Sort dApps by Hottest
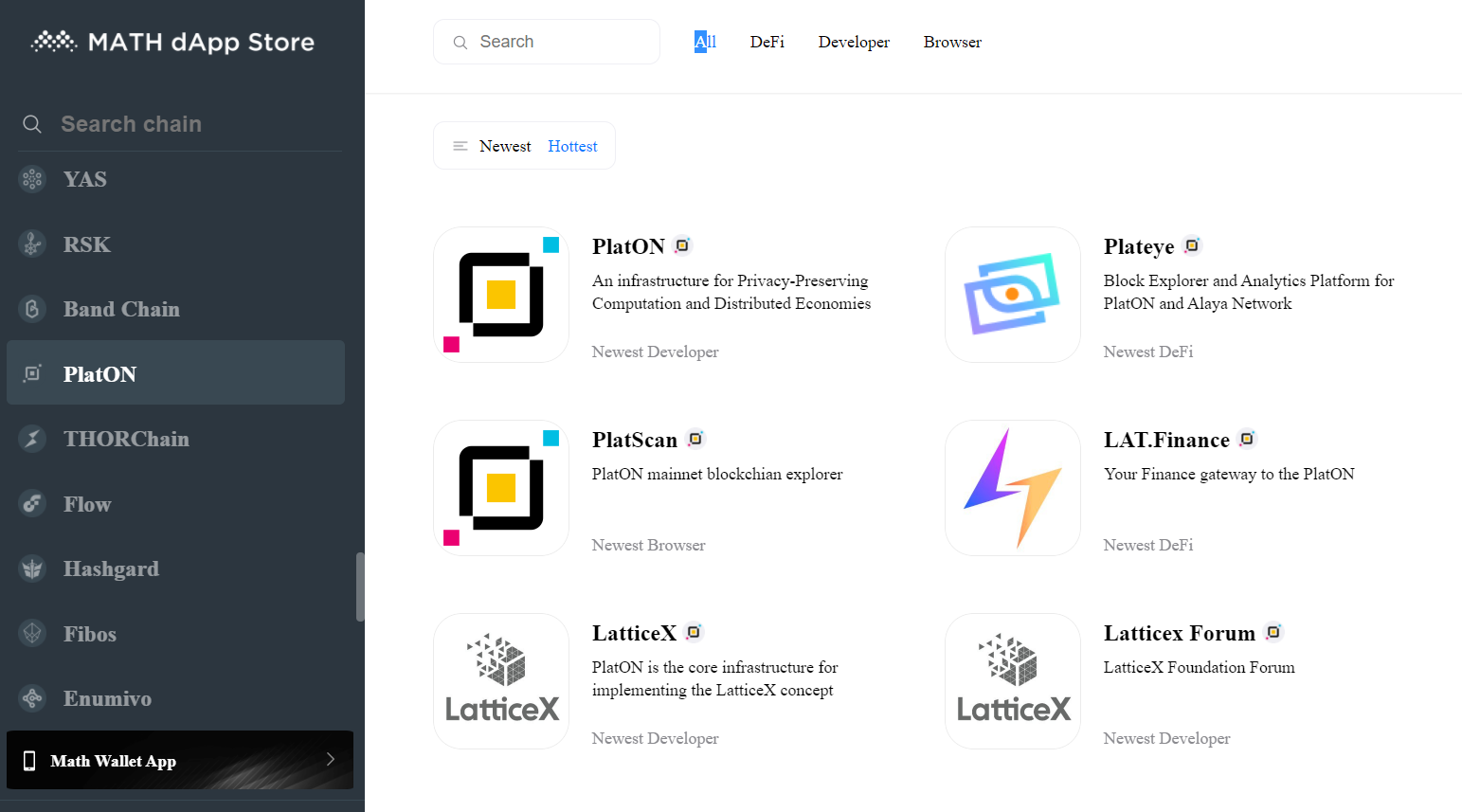The height and width of the screenshot is (812, 1462). click(572, 146)
